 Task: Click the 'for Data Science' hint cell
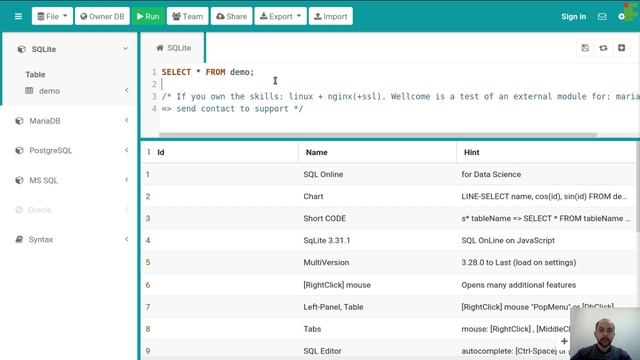click(x=491, y=174)
